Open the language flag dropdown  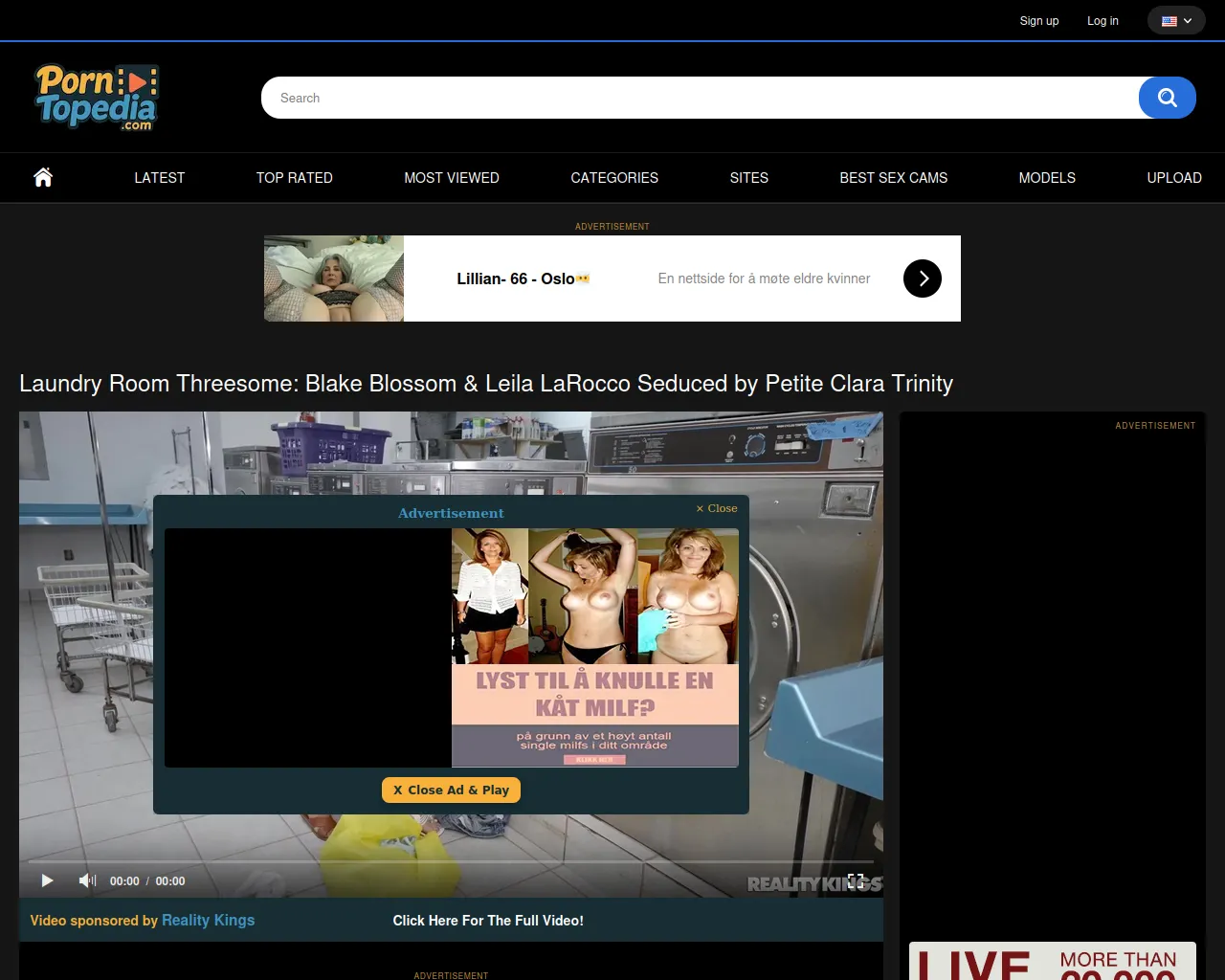[x=1176, y=21]
